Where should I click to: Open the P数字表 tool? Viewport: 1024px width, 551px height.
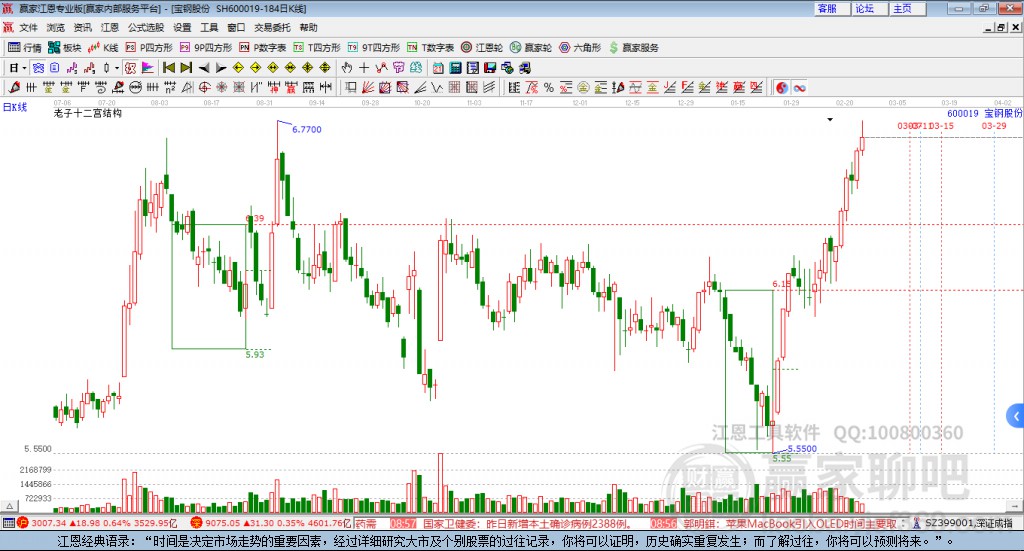263,48
